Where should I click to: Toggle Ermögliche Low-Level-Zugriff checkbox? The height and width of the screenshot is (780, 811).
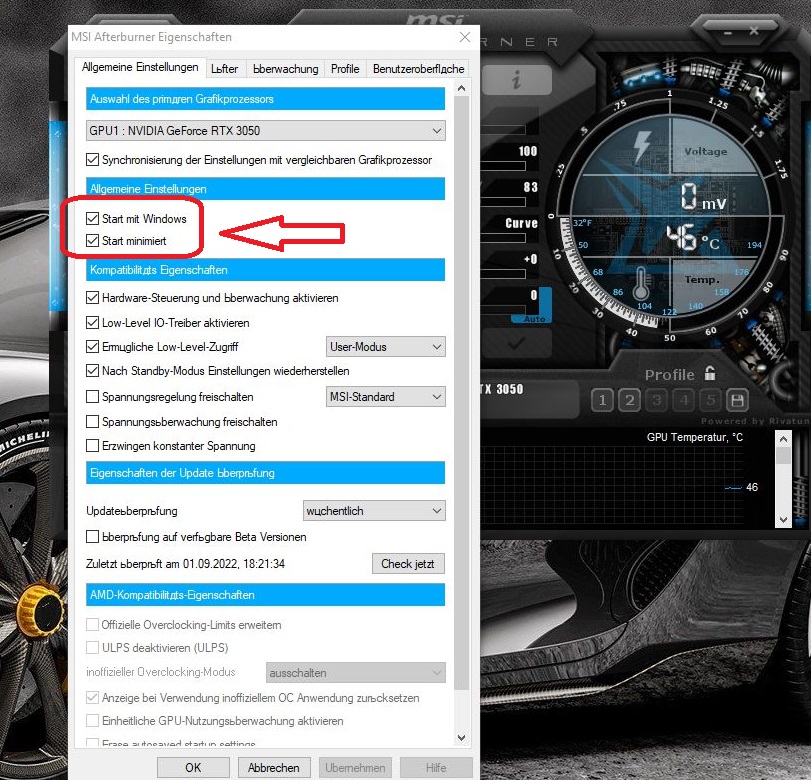coord(93,347)
